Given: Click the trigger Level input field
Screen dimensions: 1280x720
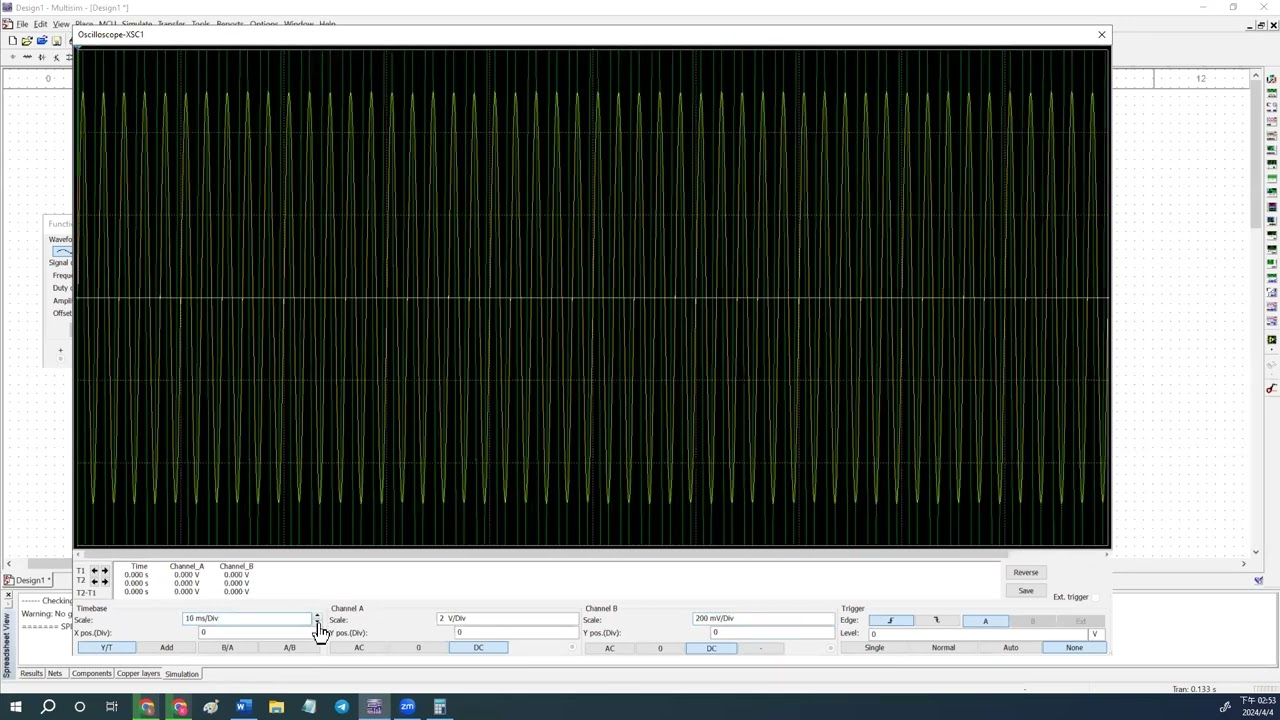Looking at the screenshot, I should [x=978, y=634].
